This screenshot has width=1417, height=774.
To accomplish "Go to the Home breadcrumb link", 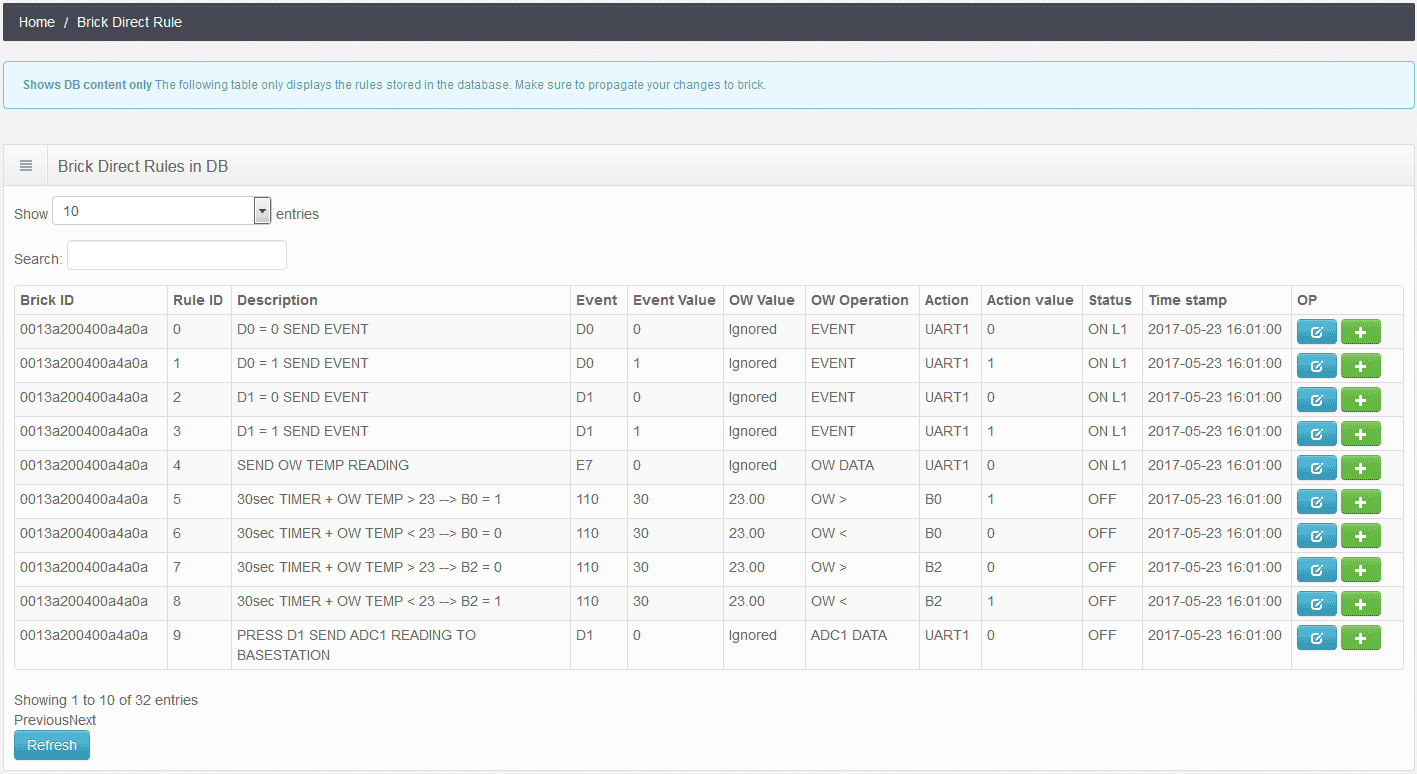I will 37,22.
